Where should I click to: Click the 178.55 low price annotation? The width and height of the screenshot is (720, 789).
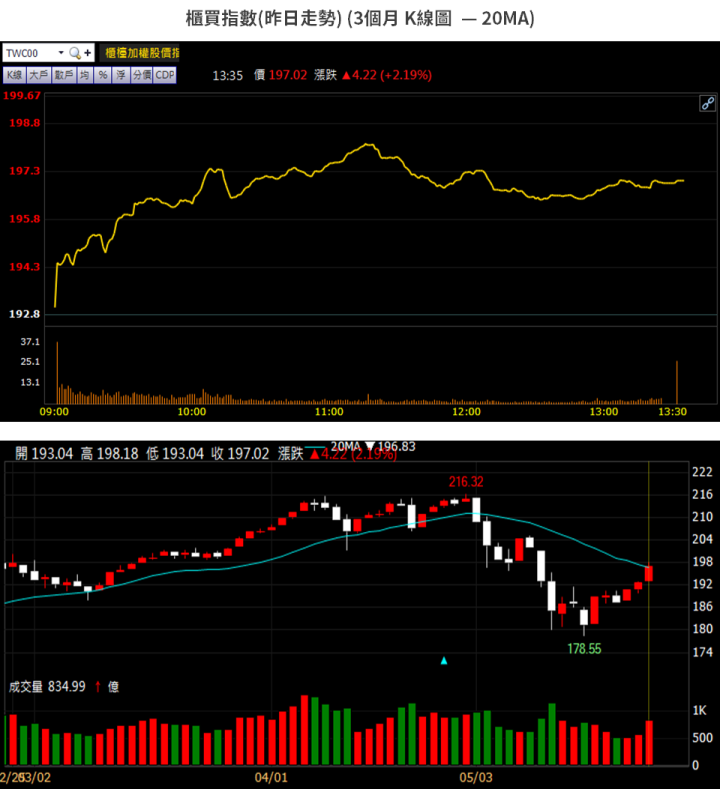(584, 649)
